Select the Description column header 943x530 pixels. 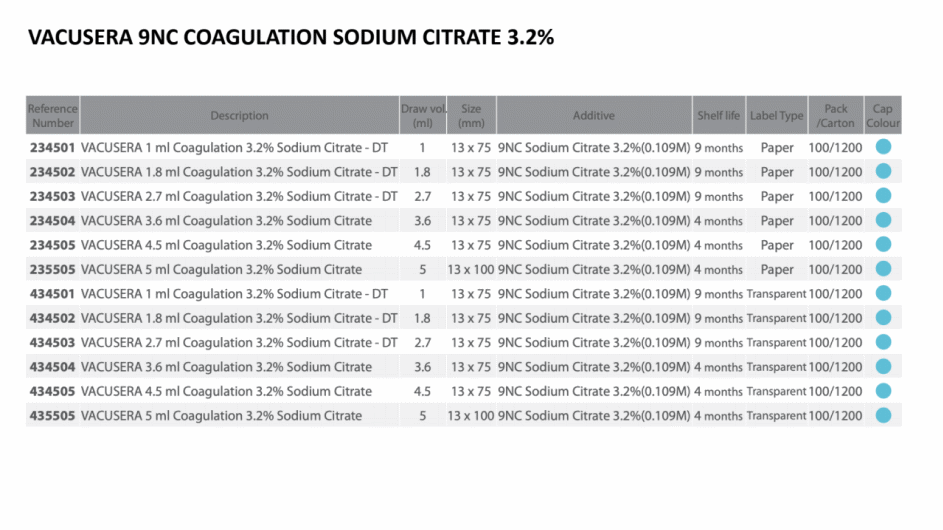click(239, 116)
